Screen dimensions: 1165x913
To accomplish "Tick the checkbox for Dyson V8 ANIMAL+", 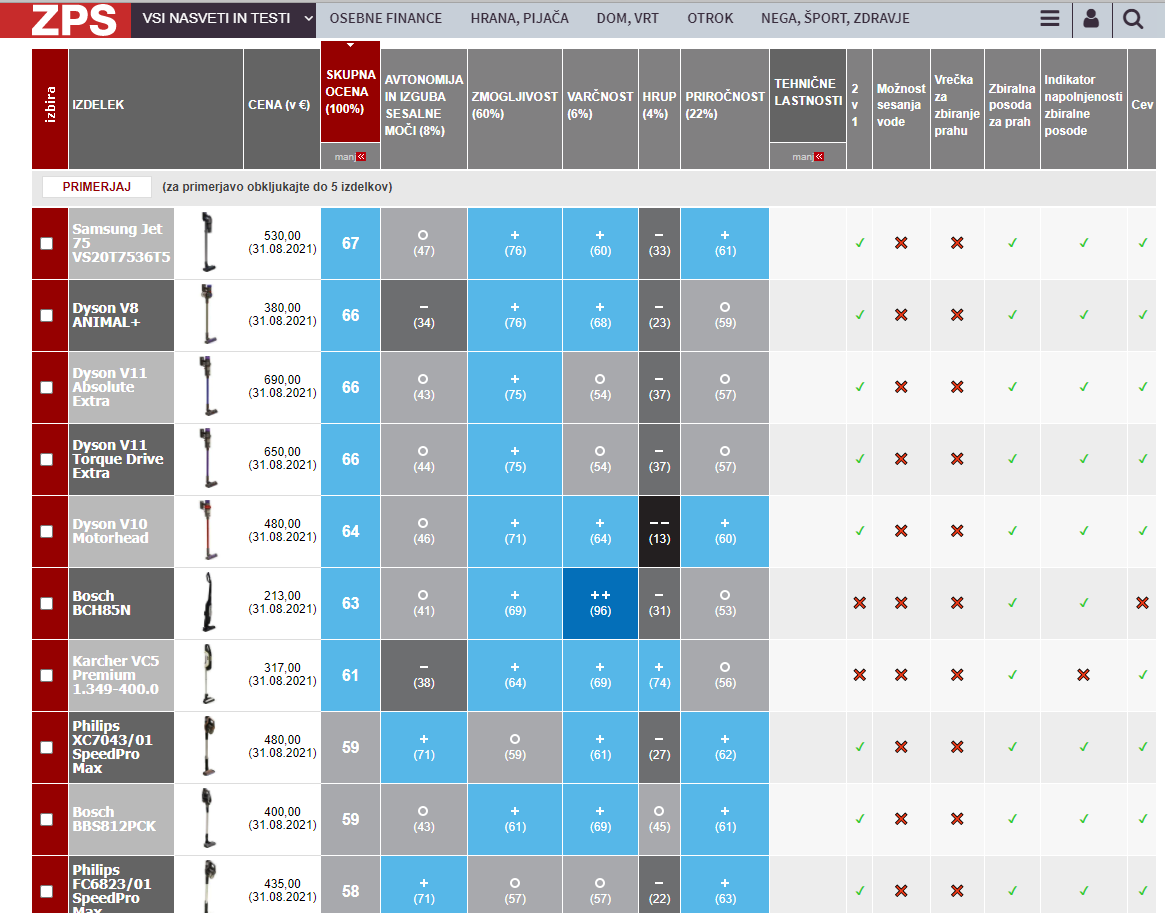I will pyautogui.click(x=47, y=316).
